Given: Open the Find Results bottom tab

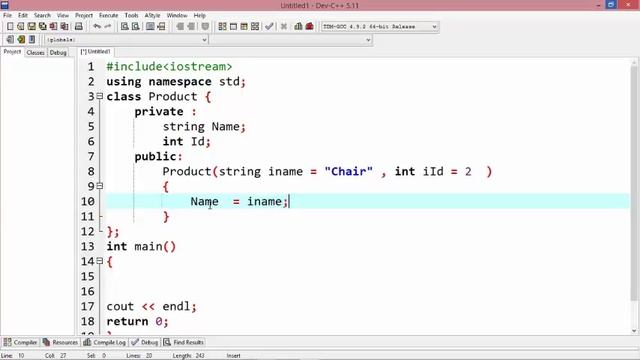Looking at the screenshot, I should click(x=184, y=342).
